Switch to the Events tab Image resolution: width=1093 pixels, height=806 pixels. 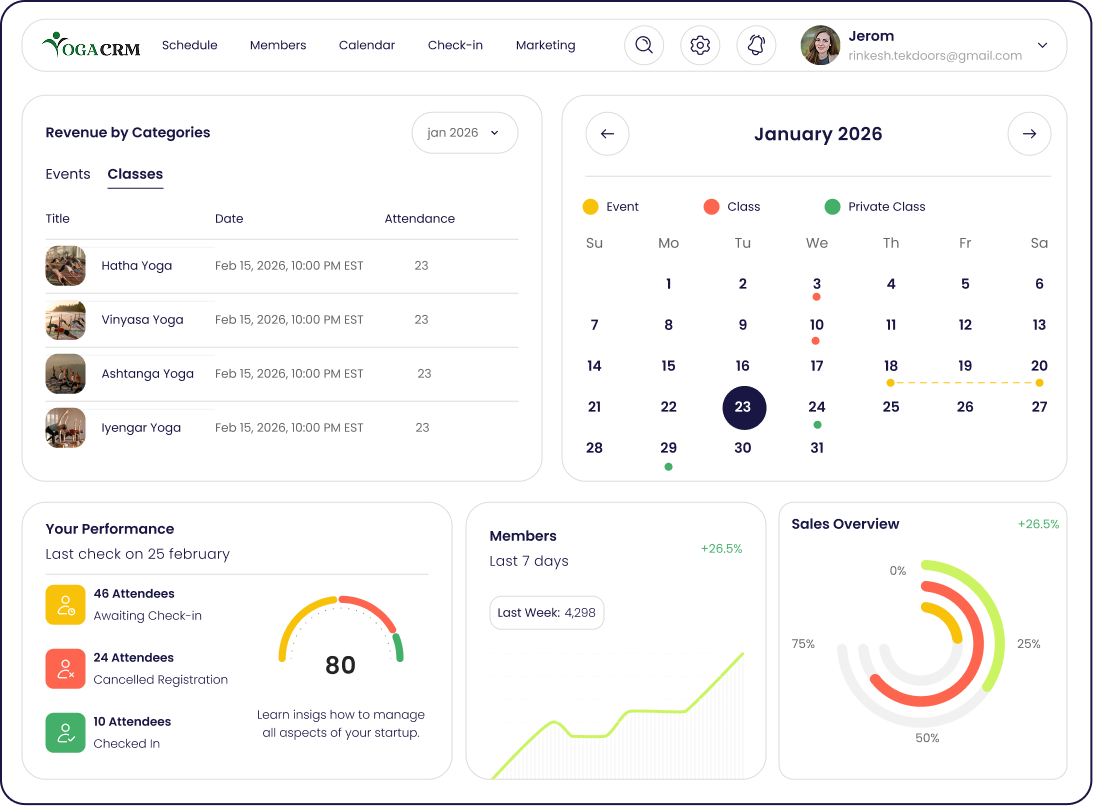(x=68, y=174)
